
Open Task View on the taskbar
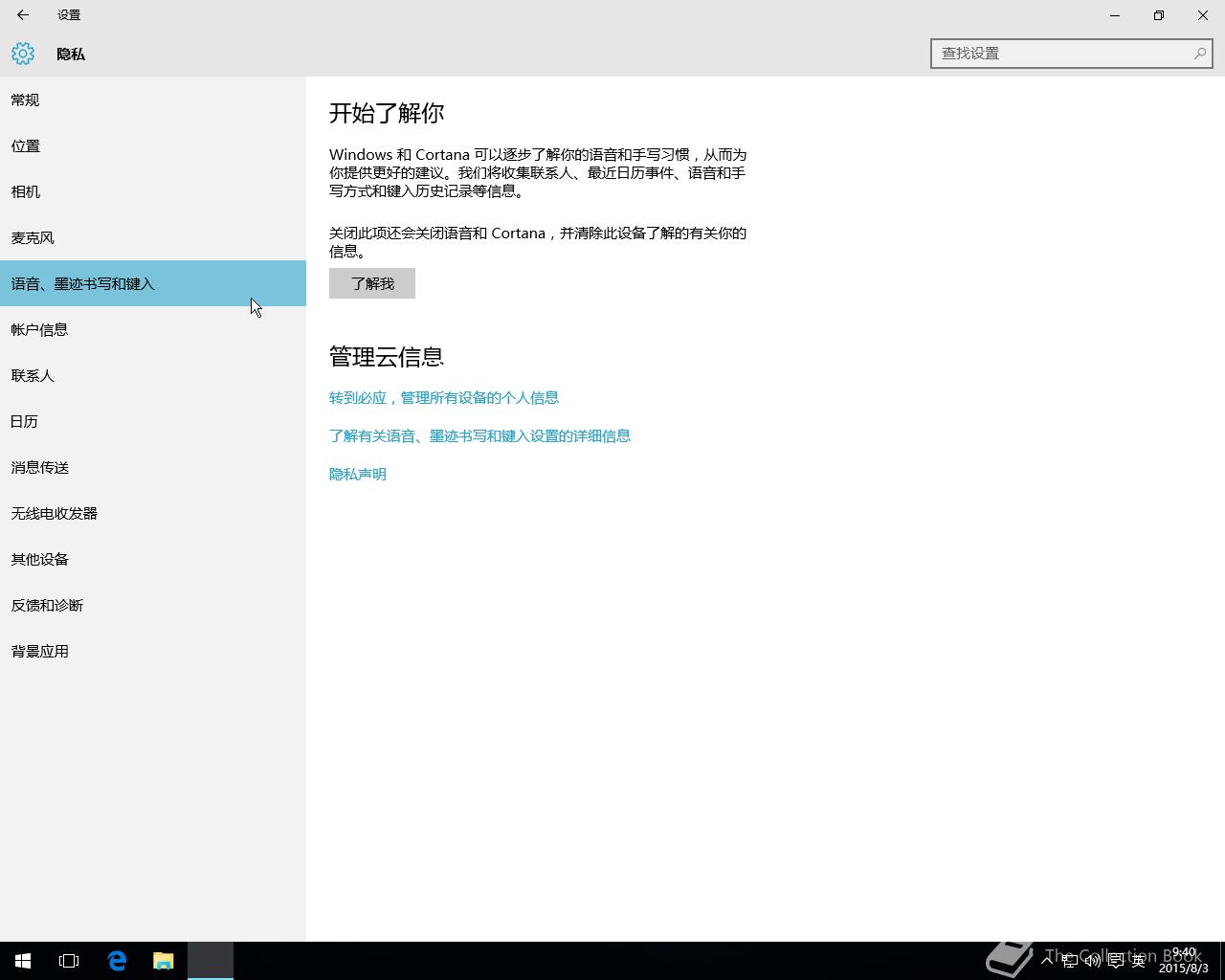[x=69, y=961]
